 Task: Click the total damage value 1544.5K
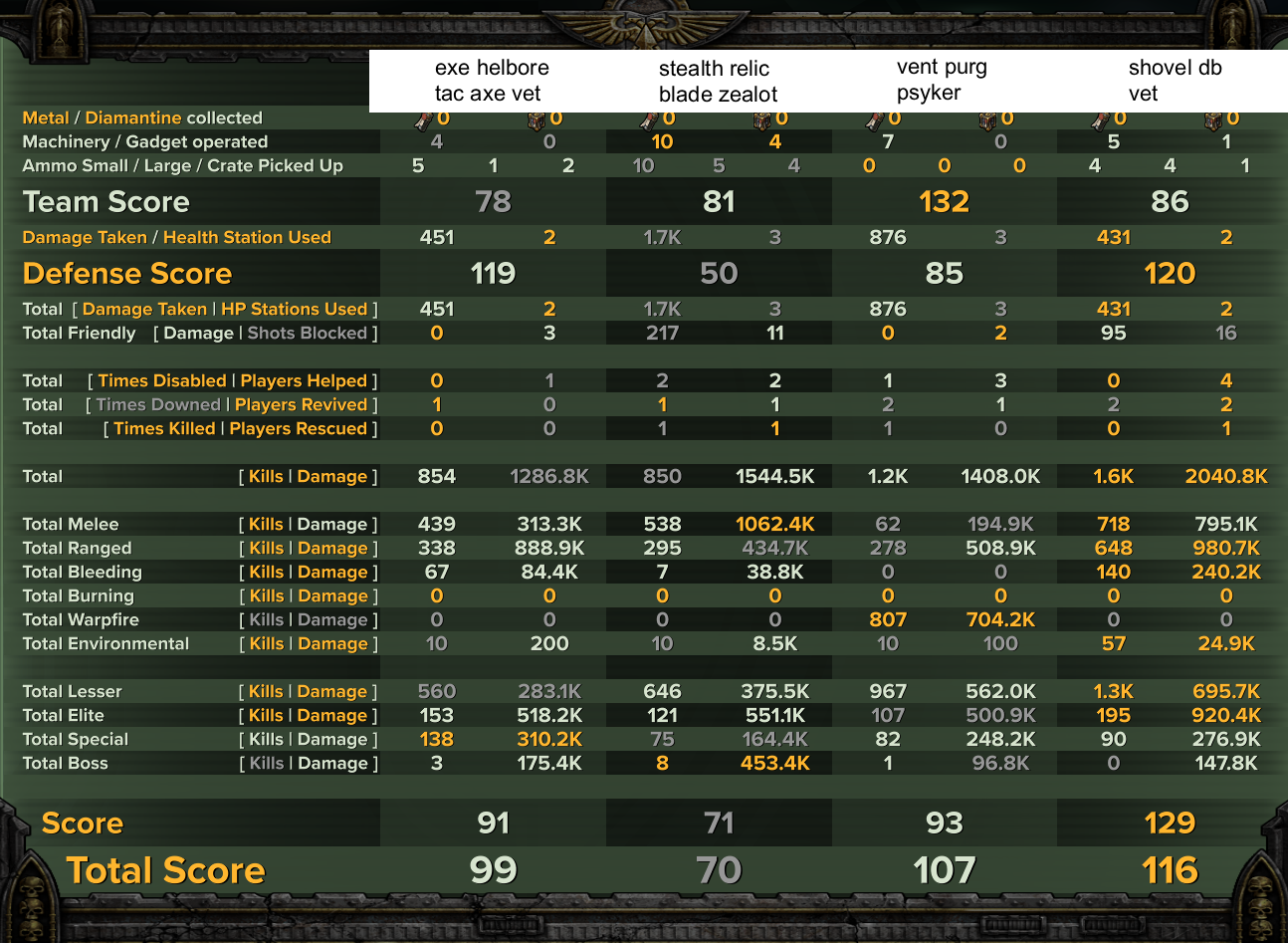(775, 476)
